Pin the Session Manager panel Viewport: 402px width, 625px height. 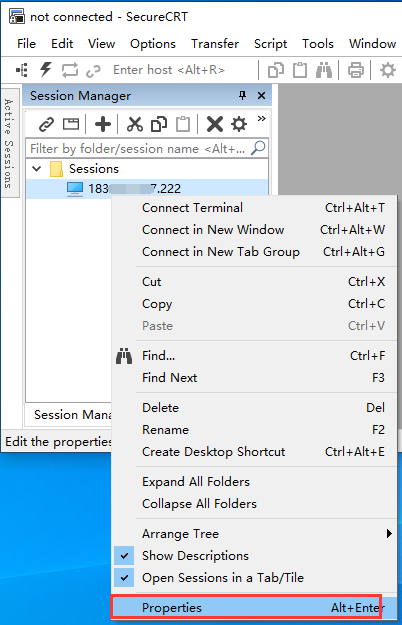click(x=242, y=95)
